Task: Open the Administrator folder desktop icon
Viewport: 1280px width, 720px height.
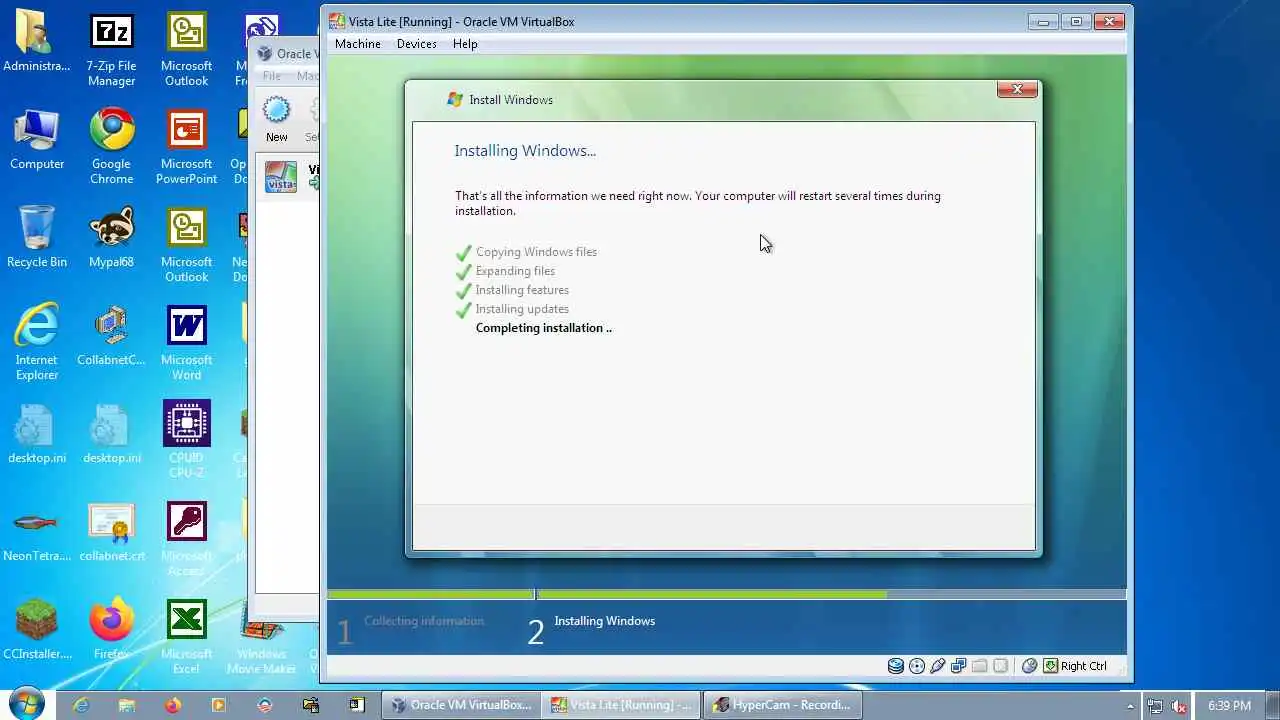Action: [x=37, y=42]
